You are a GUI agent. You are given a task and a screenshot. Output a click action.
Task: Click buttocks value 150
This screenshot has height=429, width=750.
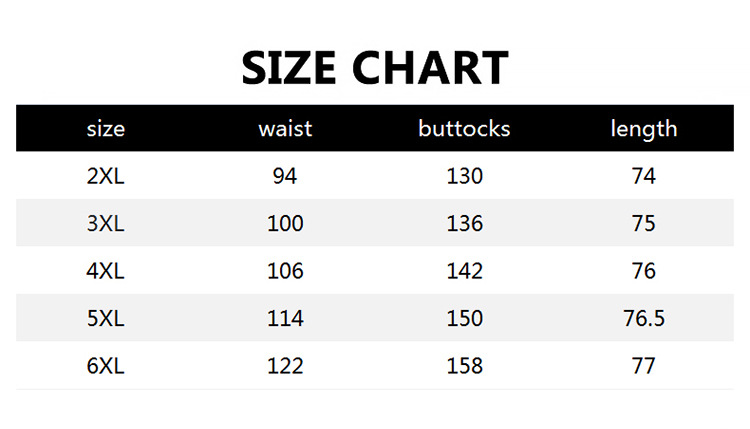point(464,319)
